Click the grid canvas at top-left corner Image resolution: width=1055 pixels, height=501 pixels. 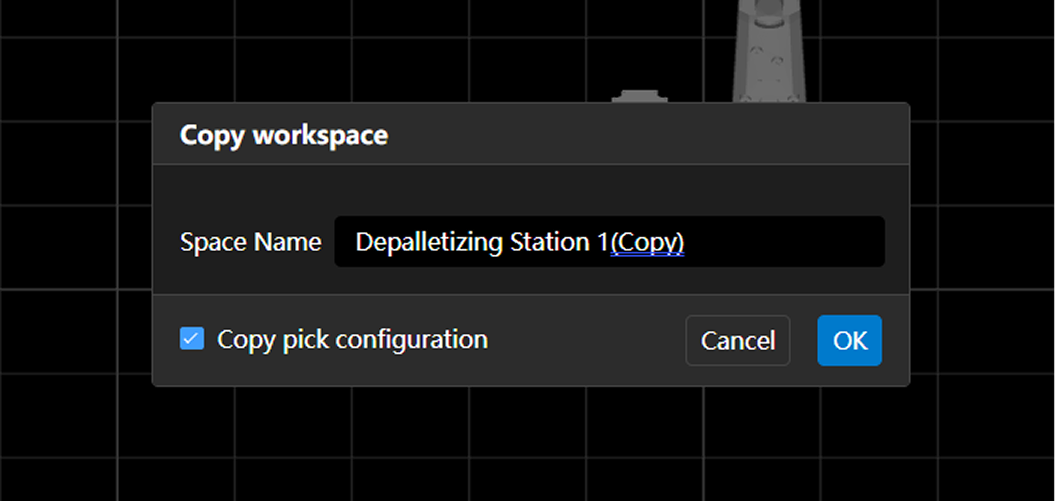click(40, 30)
